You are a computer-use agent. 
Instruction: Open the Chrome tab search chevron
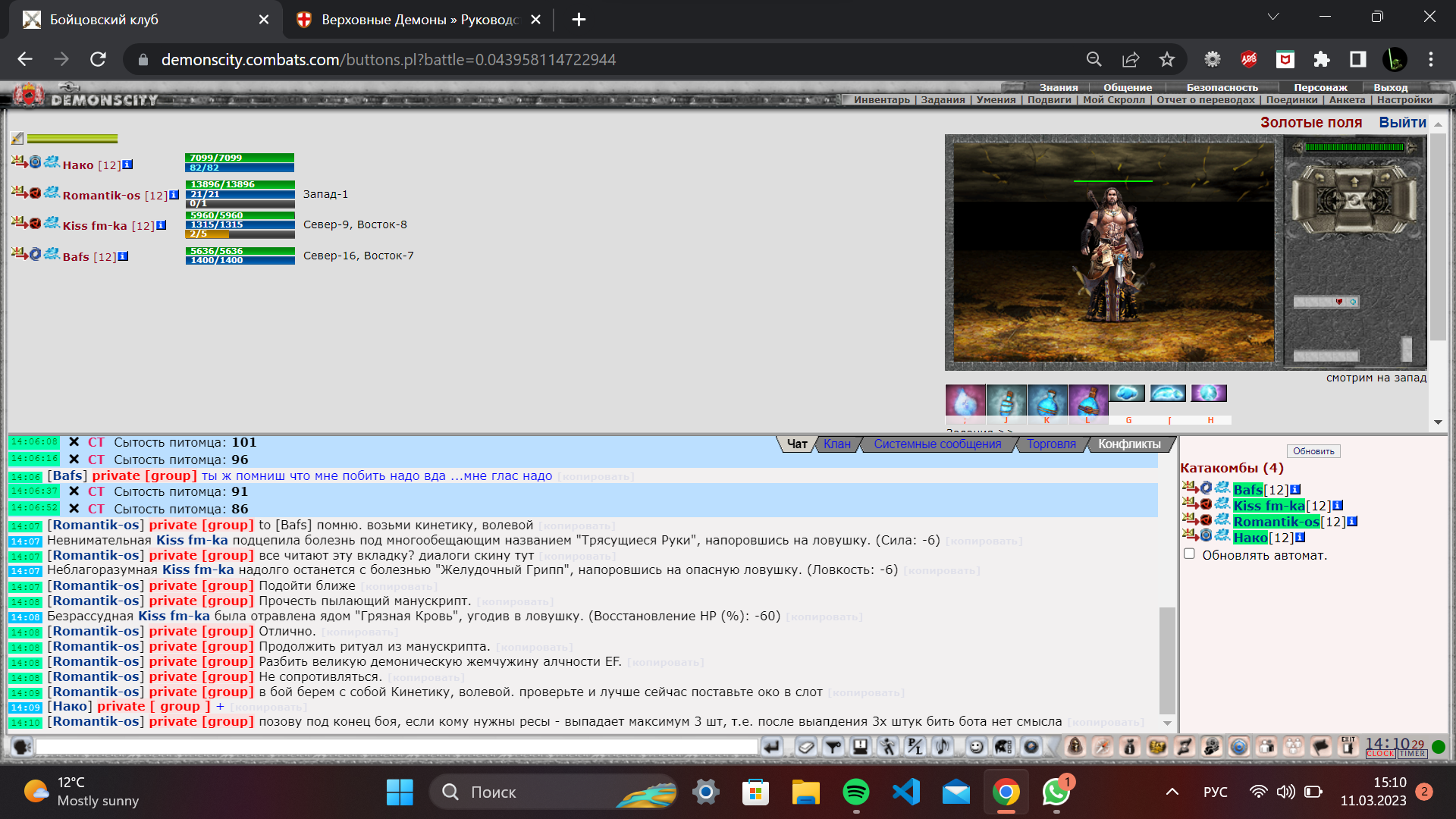[1273, 17]
